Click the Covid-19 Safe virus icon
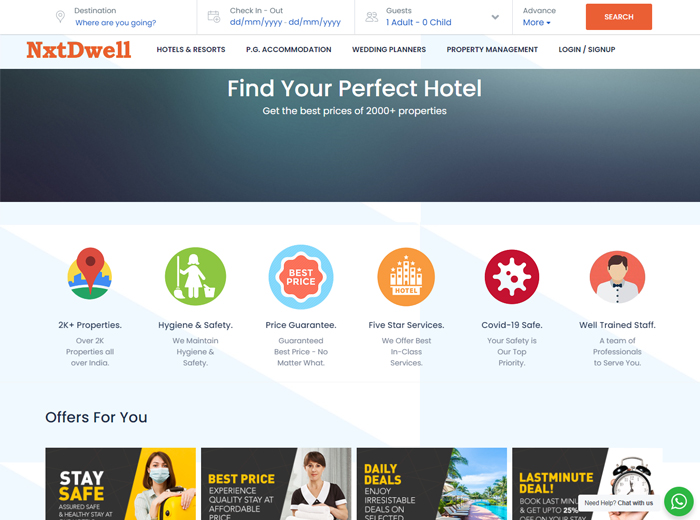This screenshot has height=520, width=700. coord(512,277)
